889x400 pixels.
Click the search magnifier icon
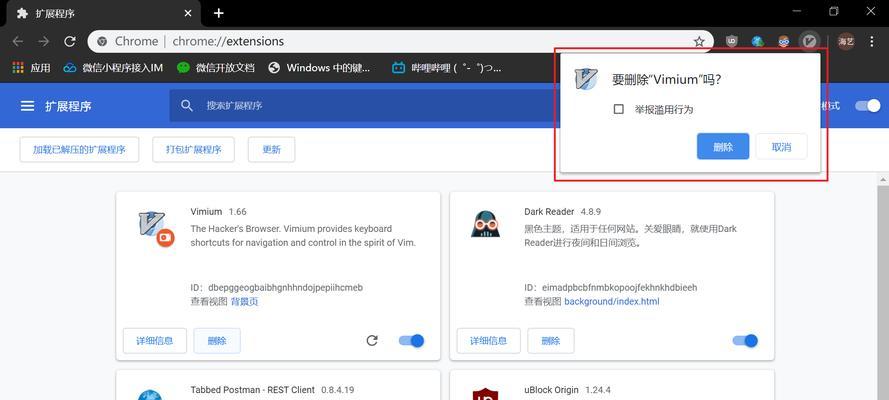pyautogui.click(x=187, y=105)
